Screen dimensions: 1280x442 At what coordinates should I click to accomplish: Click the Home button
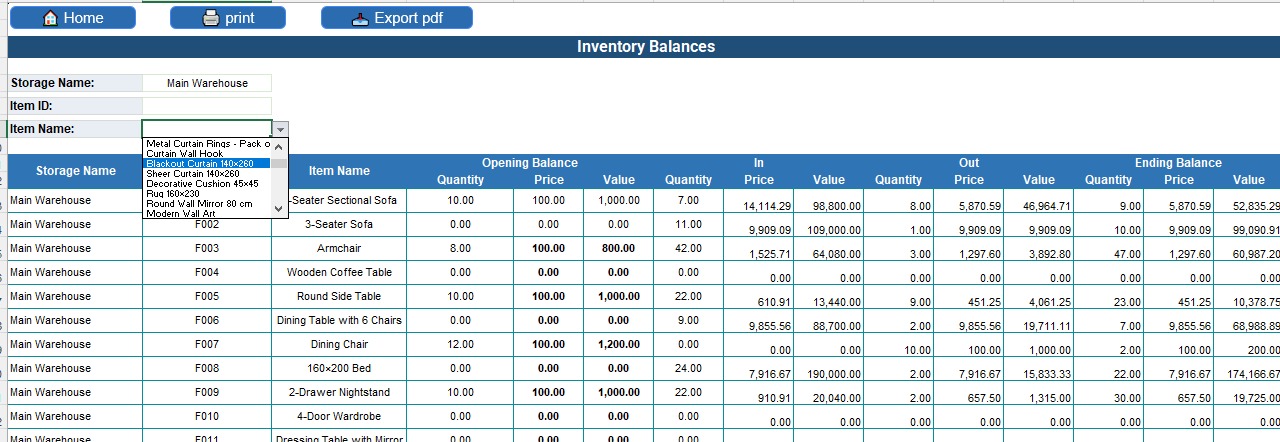pos(73,18)
